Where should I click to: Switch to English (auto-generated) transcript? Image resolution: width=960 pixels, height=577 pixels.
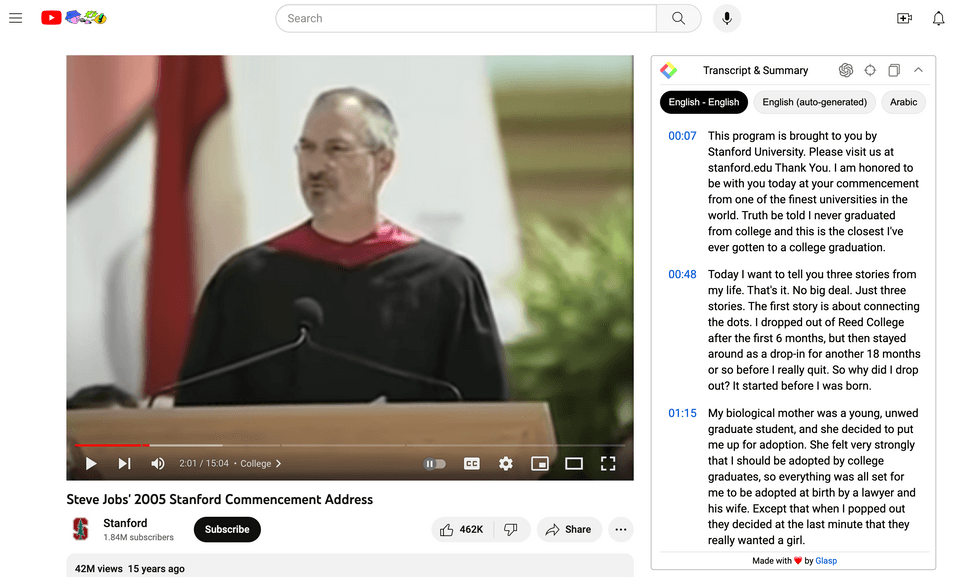pyautogui.click(x=814, y=102)
